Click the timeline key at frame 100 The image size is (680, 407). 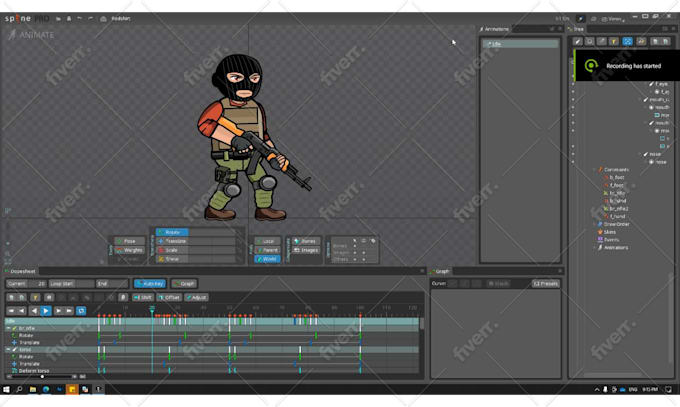360,322
